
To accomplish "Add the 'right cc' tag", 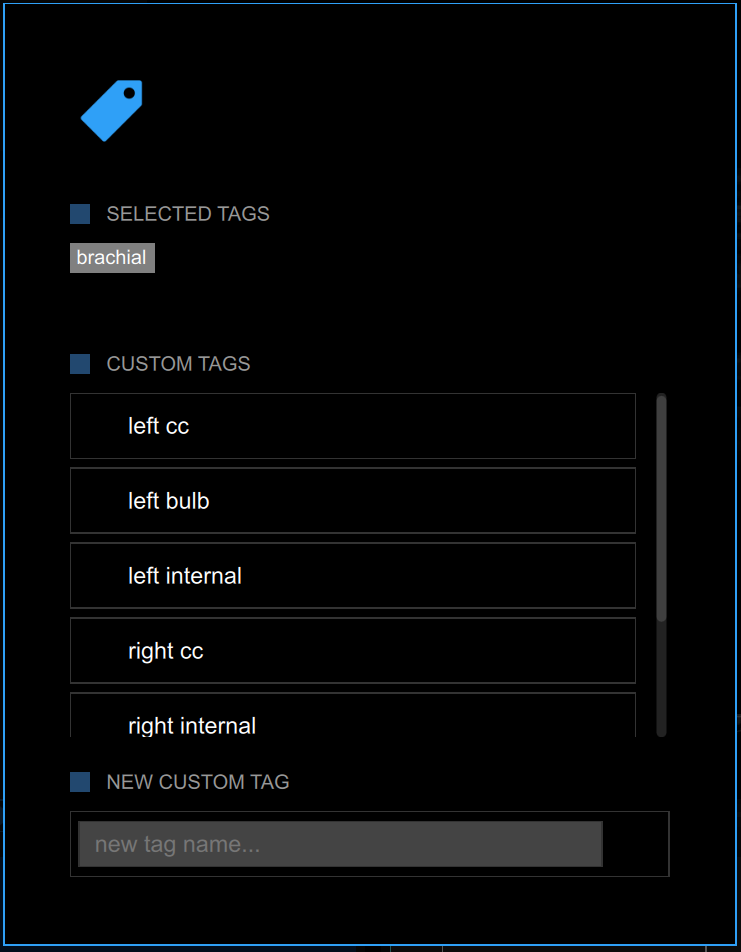I will (x=352, y=651).
